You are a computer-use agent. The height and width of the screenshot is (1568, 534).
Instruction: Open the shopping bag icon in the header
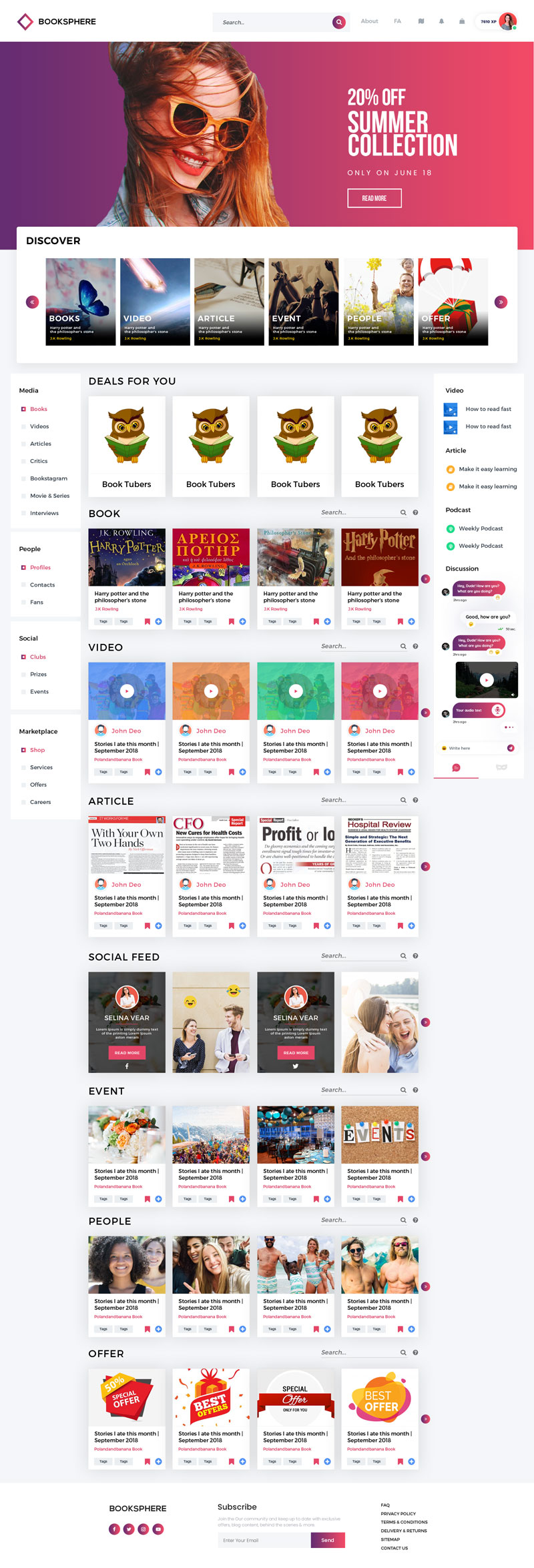[x=462, y=21]
